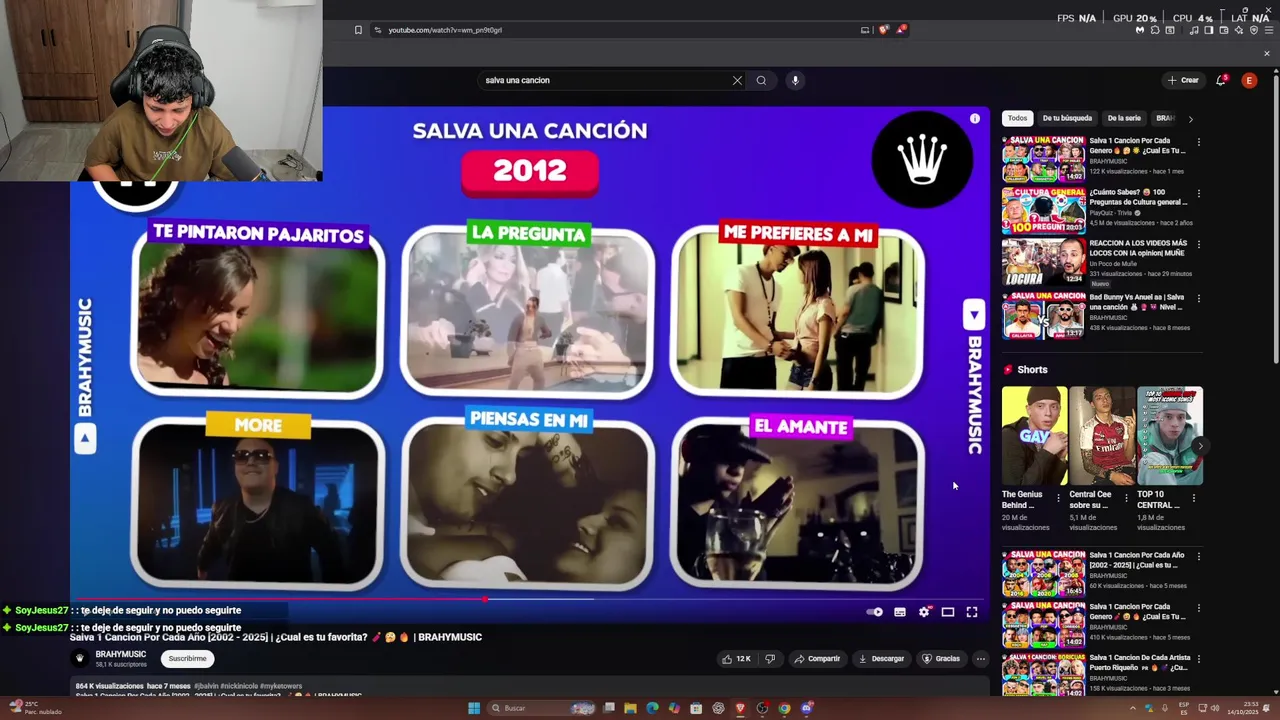Screen dimensions: 1280x720
Task: Open 'Central Cee sobre su' short
Action: coord(1102,436)
